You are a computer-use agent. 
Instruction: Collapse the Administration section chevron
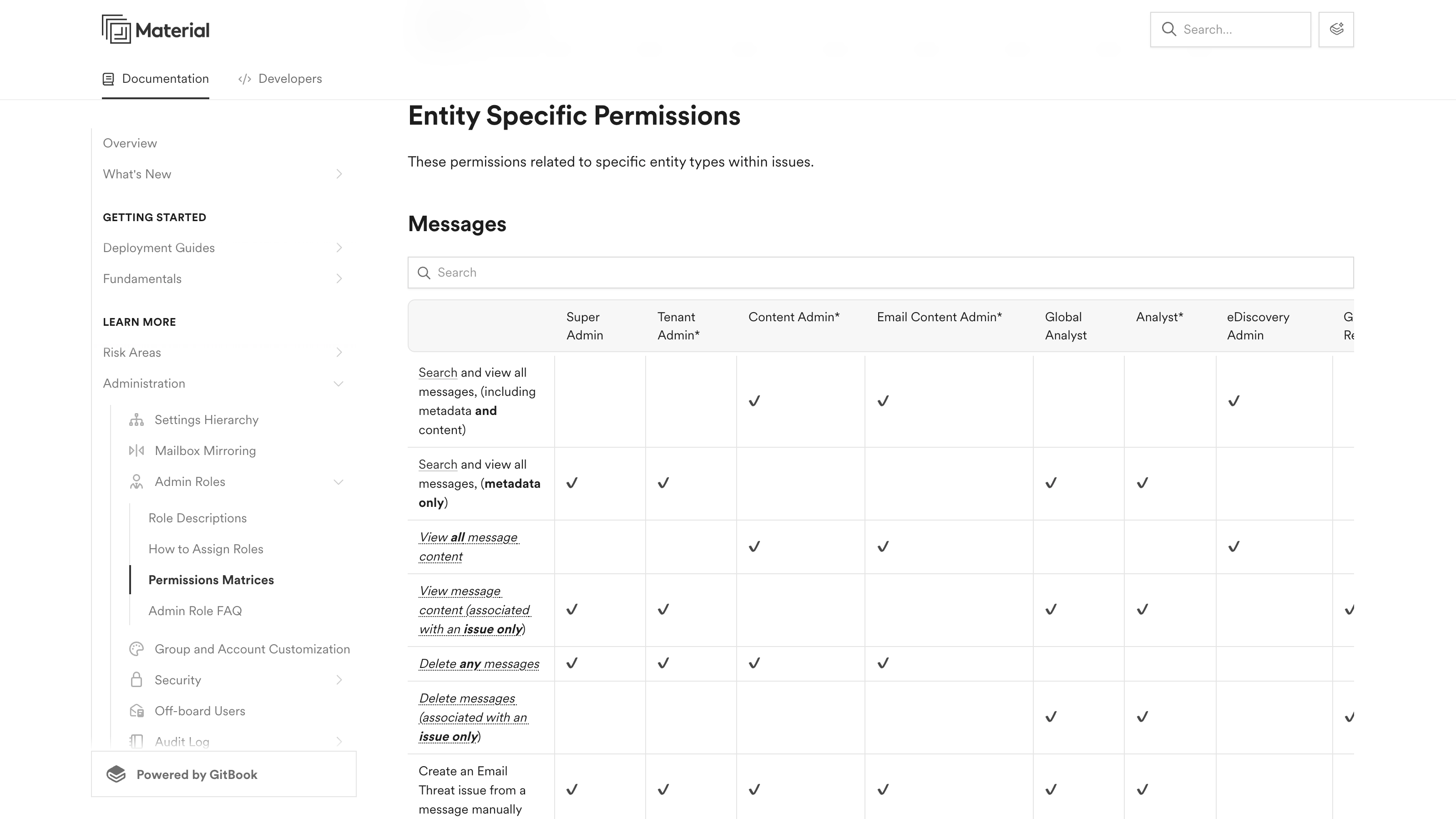[x=339, y=384]
